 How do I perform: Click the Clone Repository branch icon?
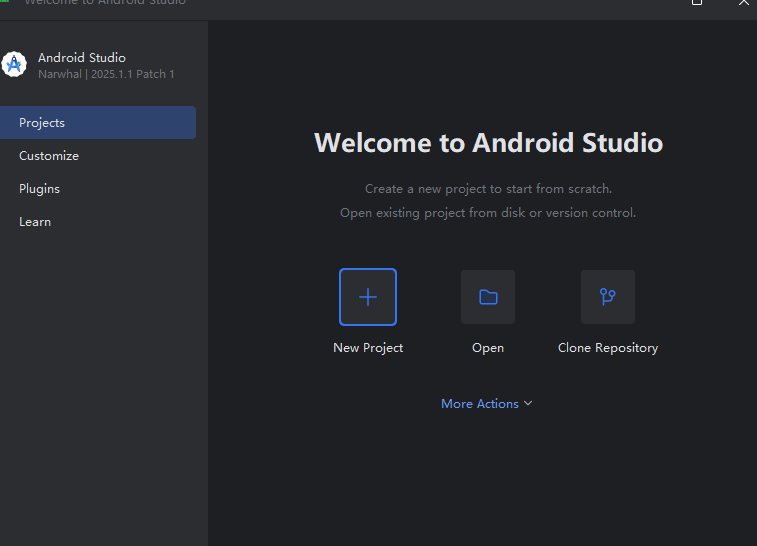point(608,297)
